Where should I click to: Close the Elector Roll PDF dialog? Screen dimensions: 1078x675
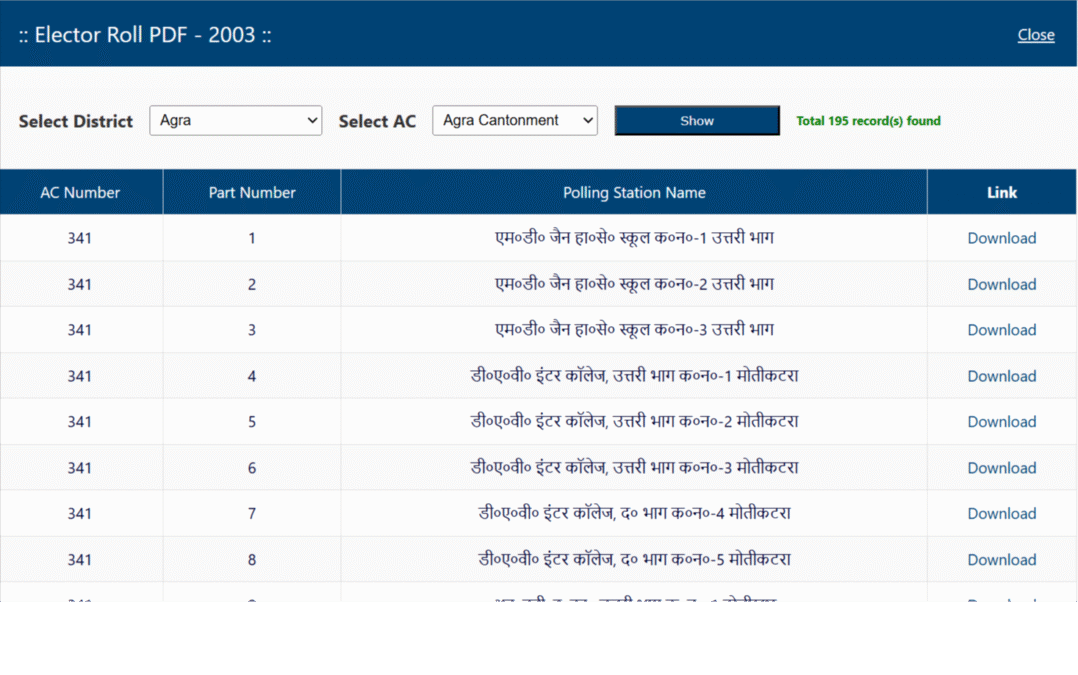tap(1035, 35)
